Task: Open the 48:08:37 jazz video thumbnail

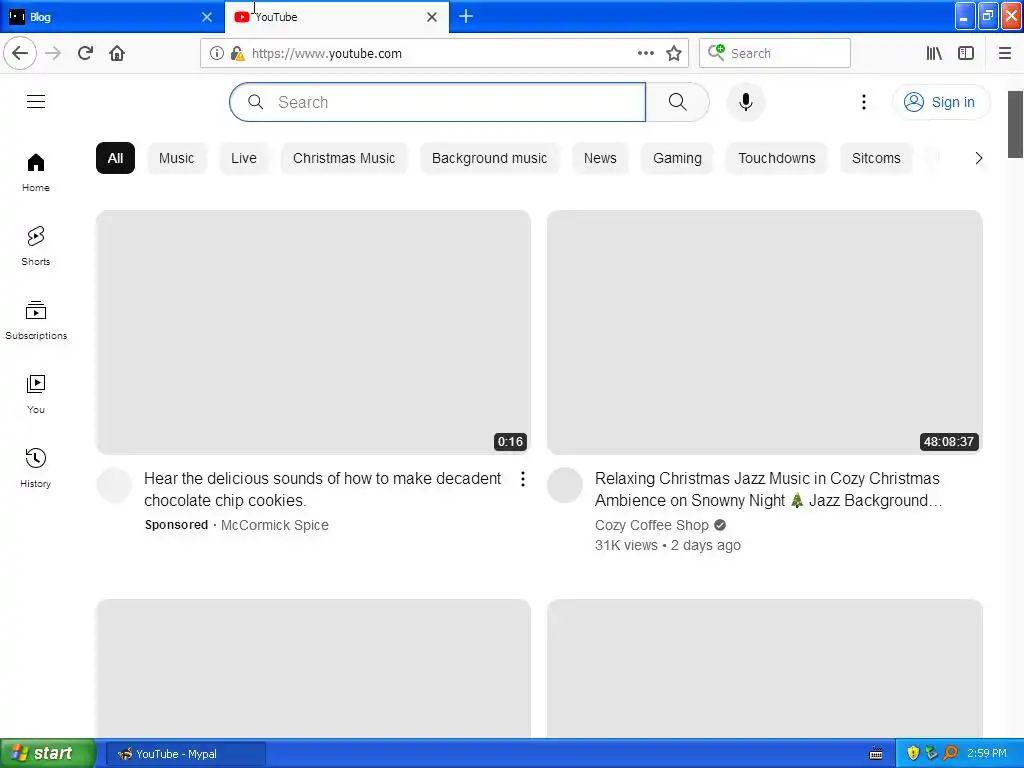Action: click(764, 332)
